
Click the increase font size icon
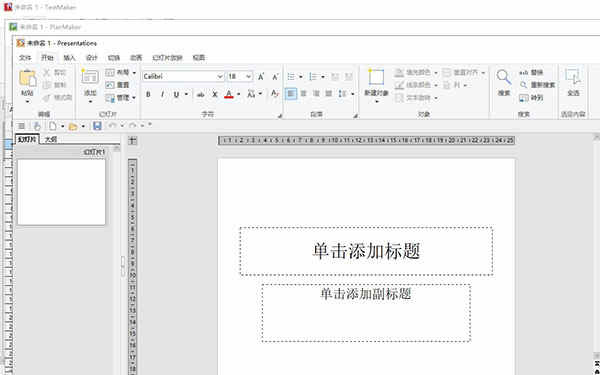click(261, 77)
